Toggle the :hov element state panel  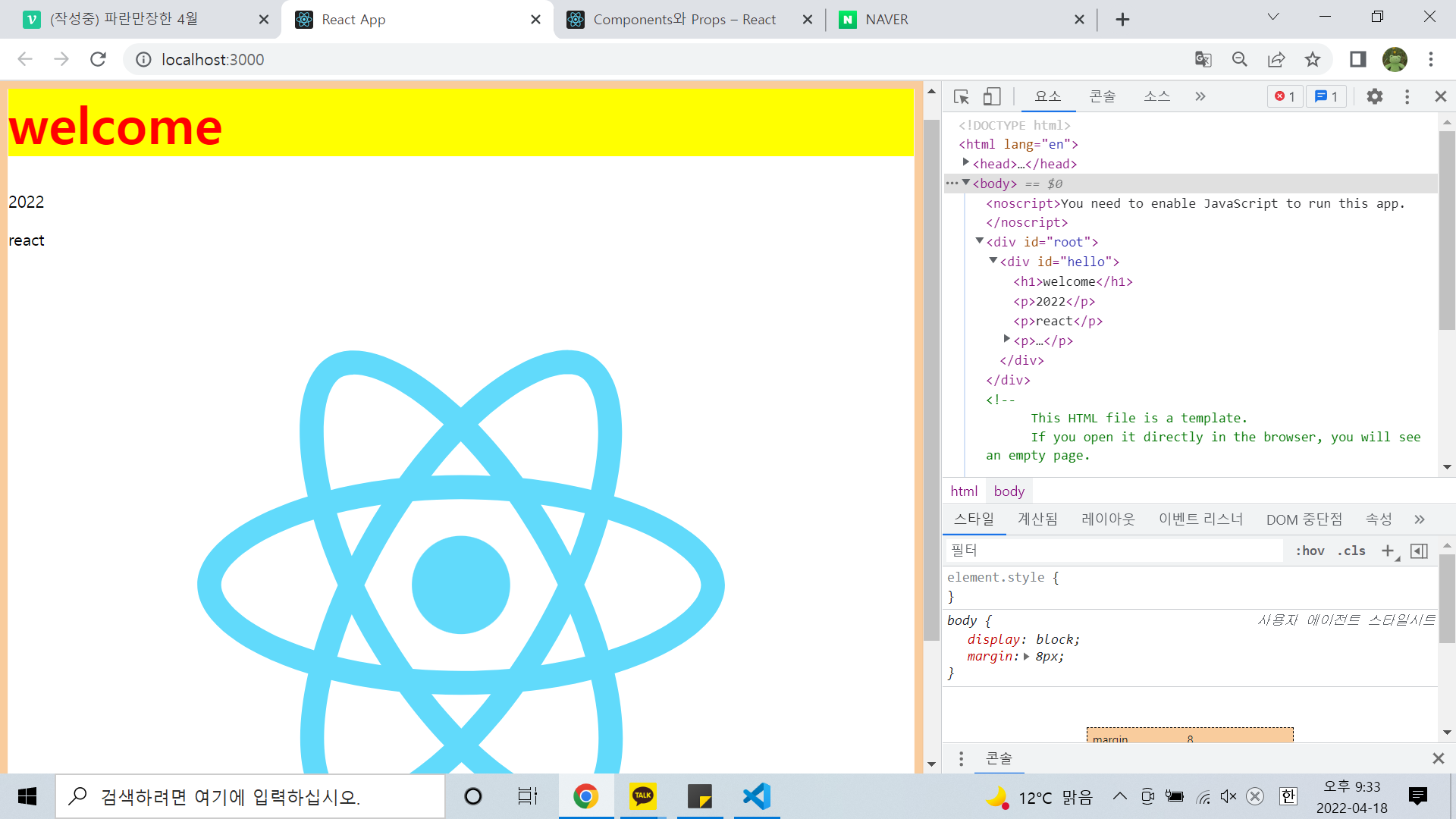(1310, 551)
